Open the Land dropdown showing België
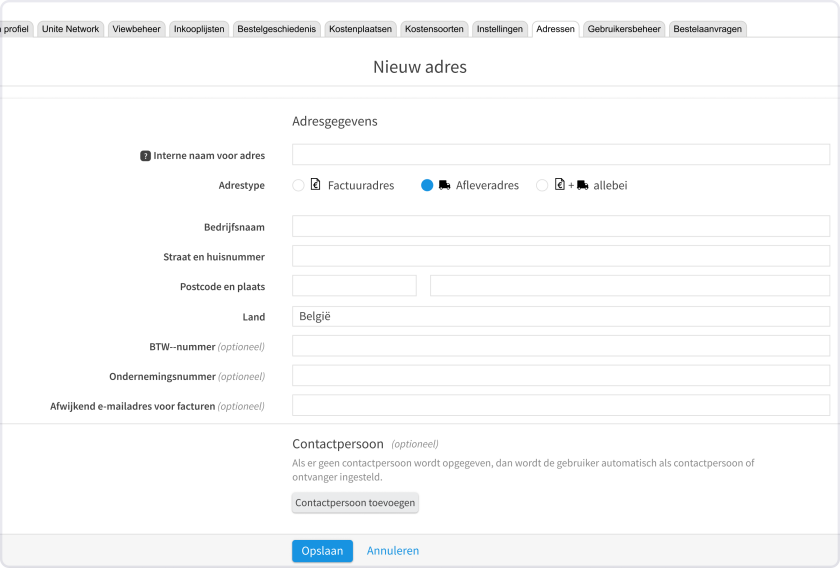The image size is (840, 568). [561, 316]
